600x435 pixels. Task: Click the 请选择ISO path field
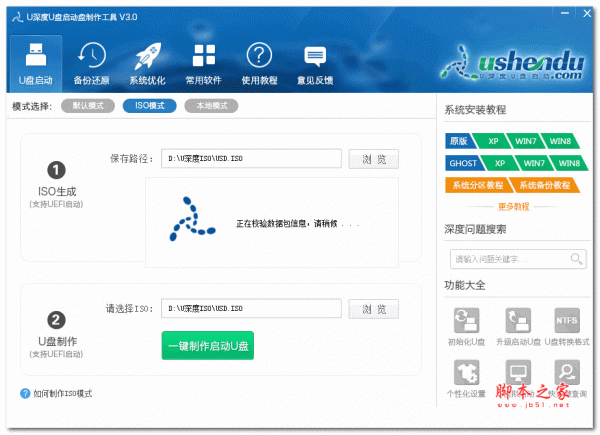pos(251,308)
